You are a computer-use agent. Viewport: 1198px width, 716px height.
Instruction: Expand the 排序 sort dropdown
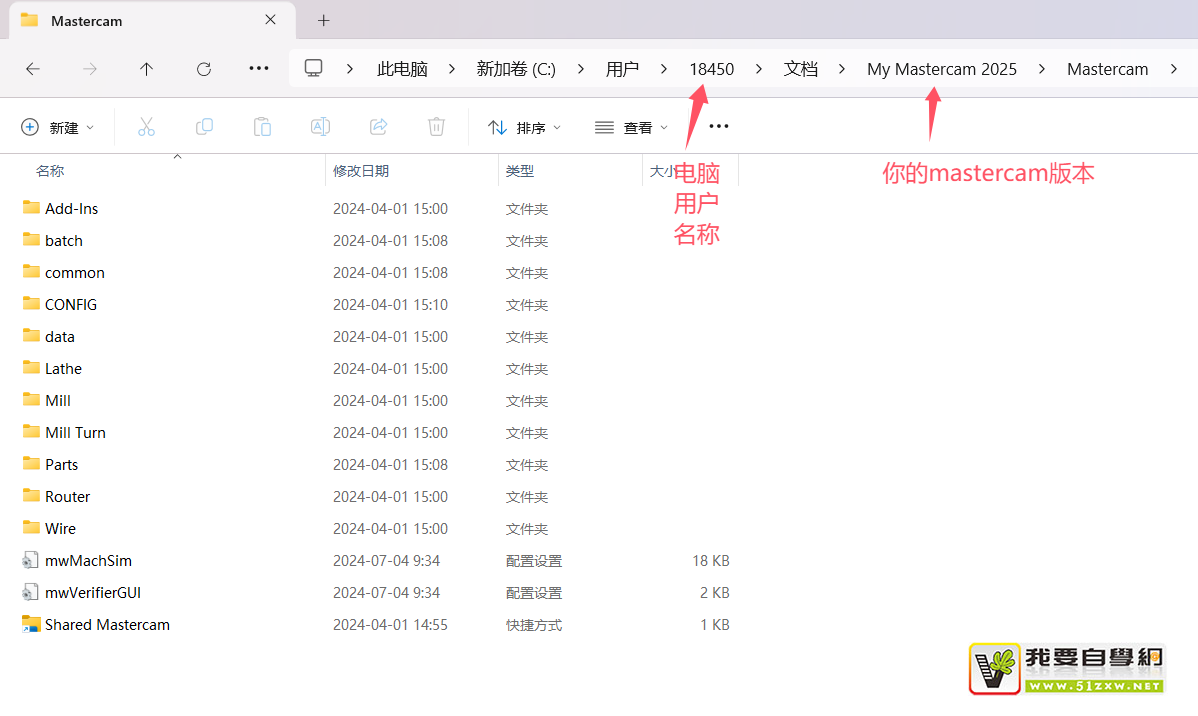[524, 127]
